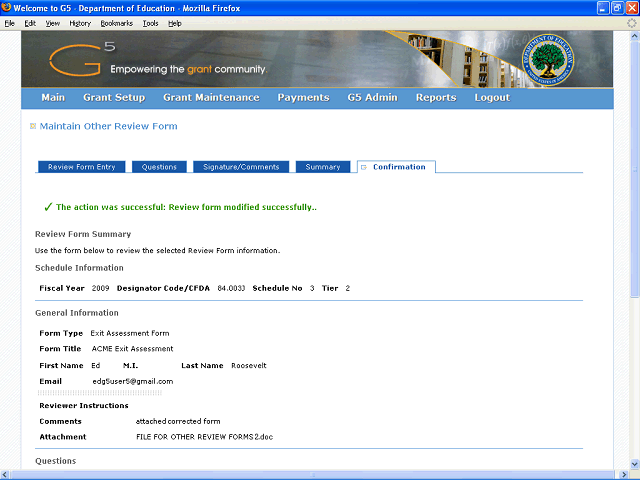The image size is (640, 480).
Task: Click the left arrow of horizontal scrollbar
Action: pyautogui.click(x=5, y=475)
